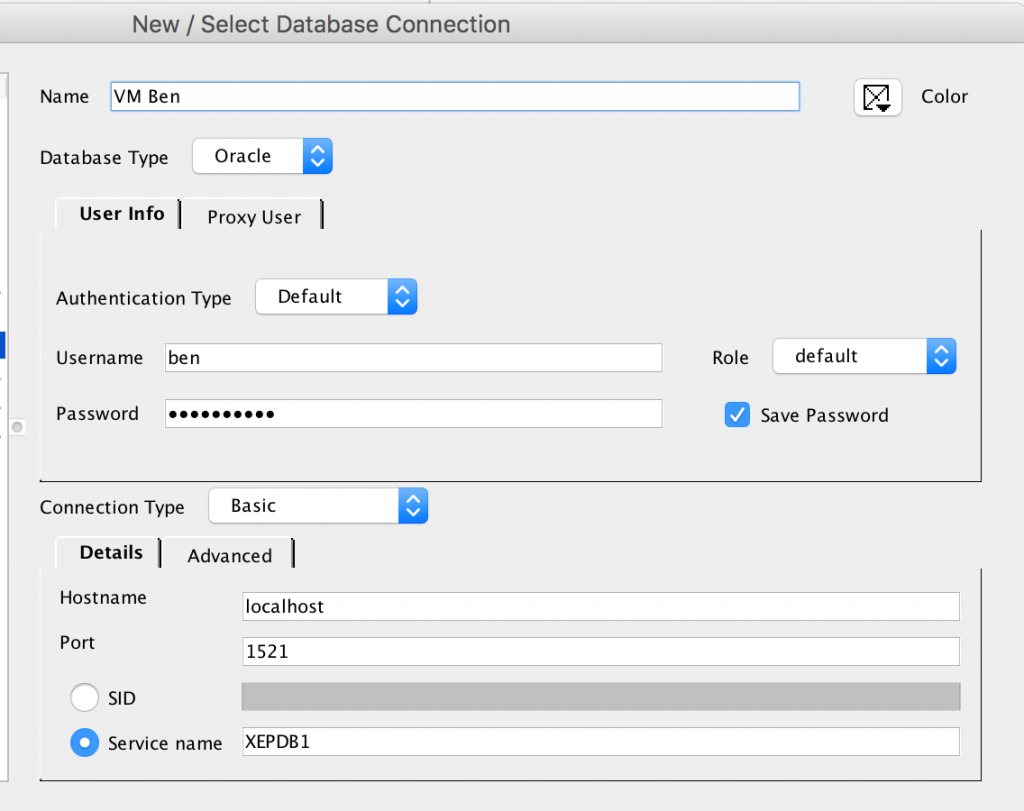Expand the Connection Type dropdown showing Basic
Viewport: 1024px width, 811px height.
tap(318, 506)
